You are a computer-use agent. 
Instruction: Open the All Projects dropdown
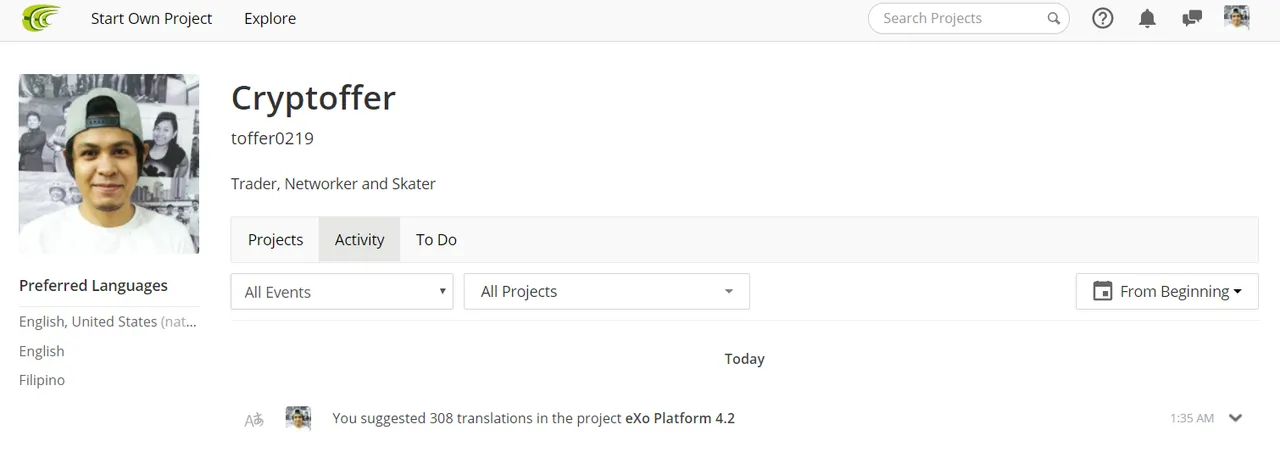point(607,291)
